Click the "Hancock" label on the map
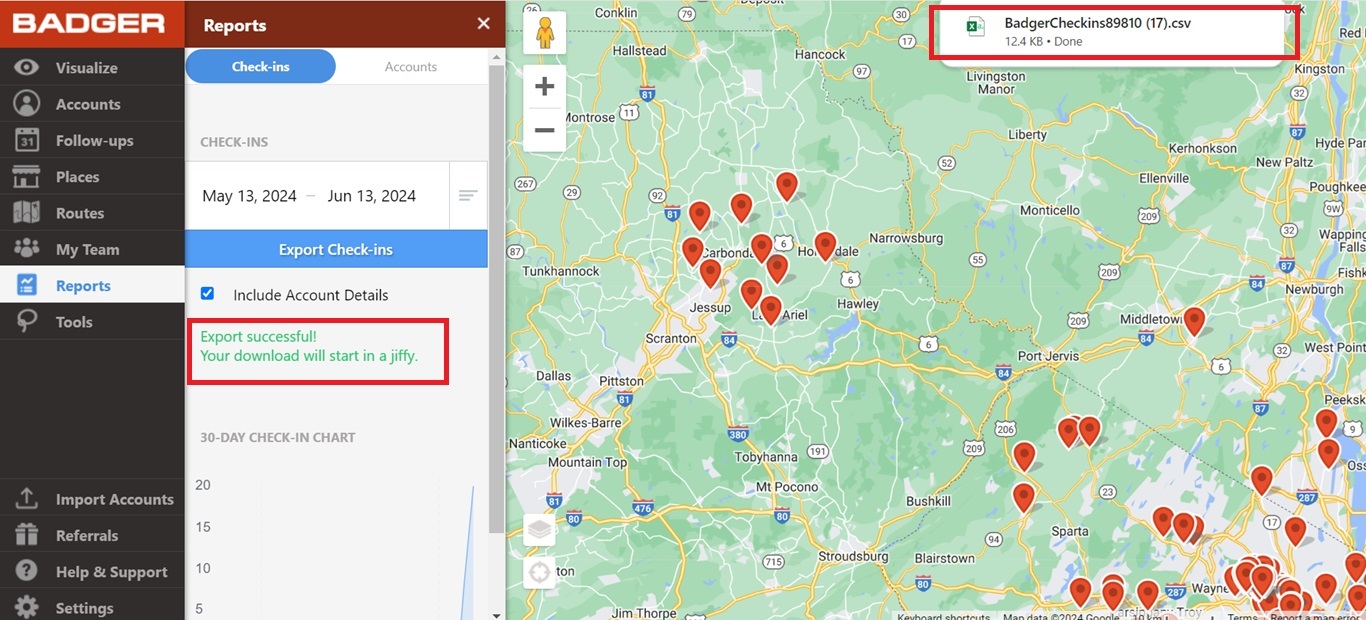The height and width of the screenshot is (620, 1366). point(821,54)
